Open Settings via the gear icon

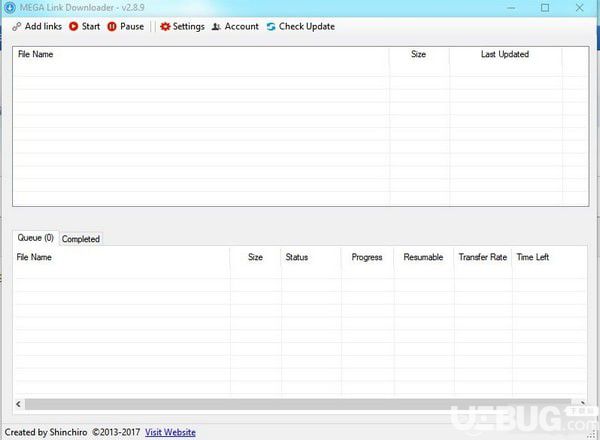coord(165,26)
